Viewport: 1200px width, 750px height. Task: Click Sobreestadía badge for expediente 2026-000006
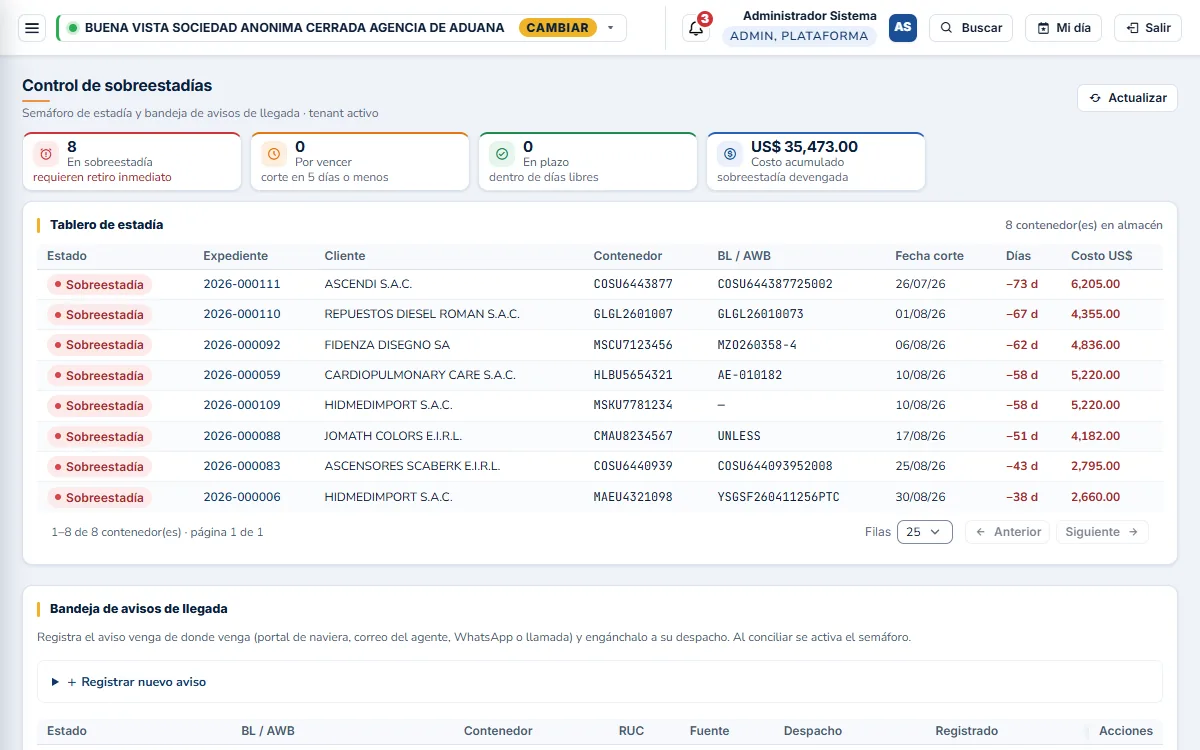[99, 498]
